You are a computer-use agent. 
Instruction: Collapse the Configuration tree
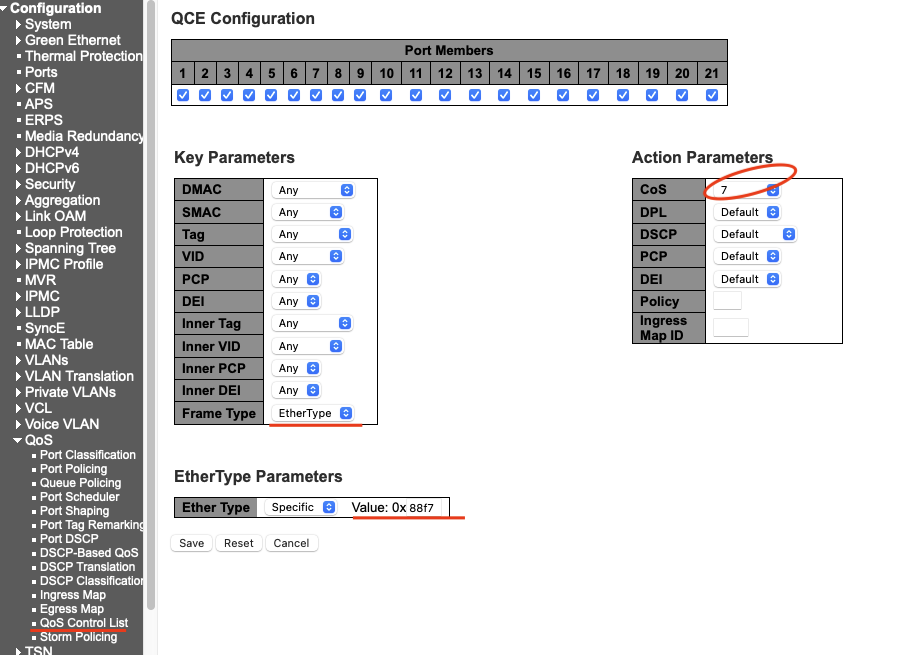pos(3,8)
